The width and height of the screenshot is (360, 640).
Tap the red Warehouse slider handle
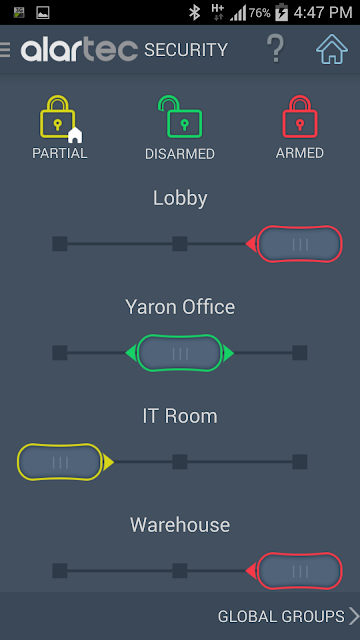(x=300, y=571)
